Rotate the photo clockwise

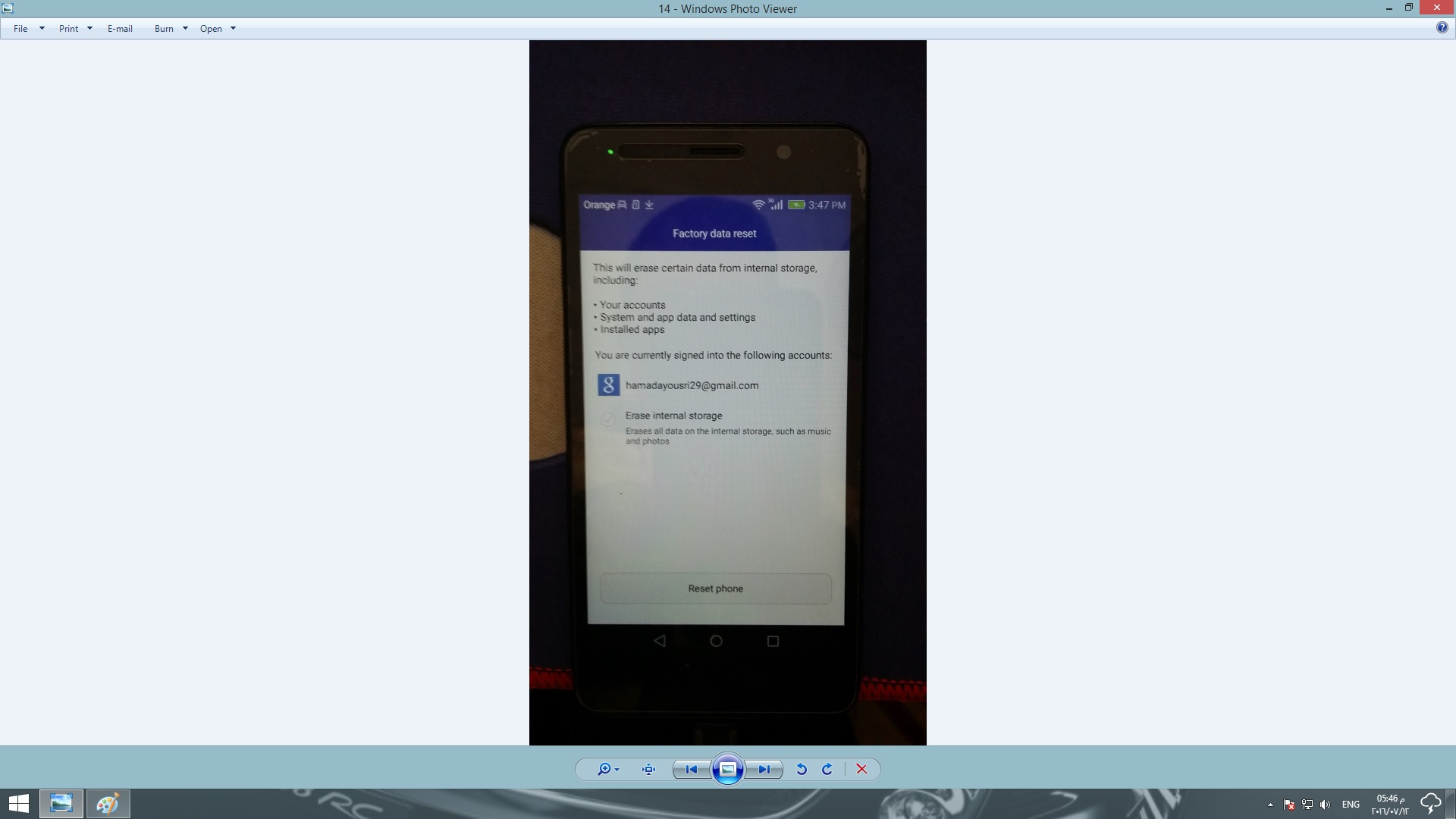tap(827, 769)
